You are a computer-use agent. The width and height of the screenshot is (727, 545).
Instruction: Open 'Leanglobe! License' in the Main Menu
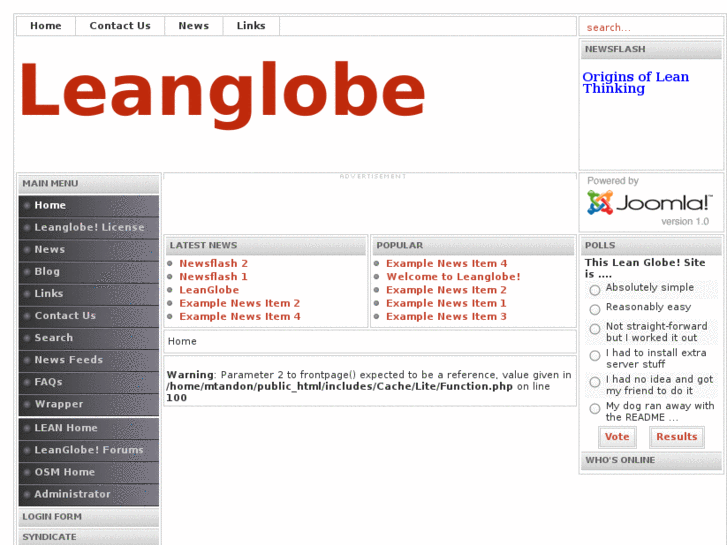click(89, 227)
